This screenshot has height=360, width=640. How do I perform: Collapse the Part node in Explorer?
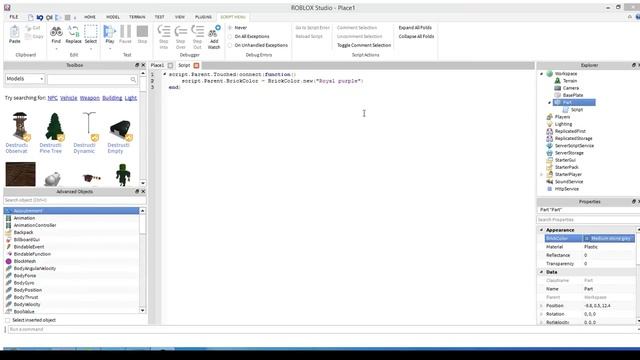click(549, 102)
